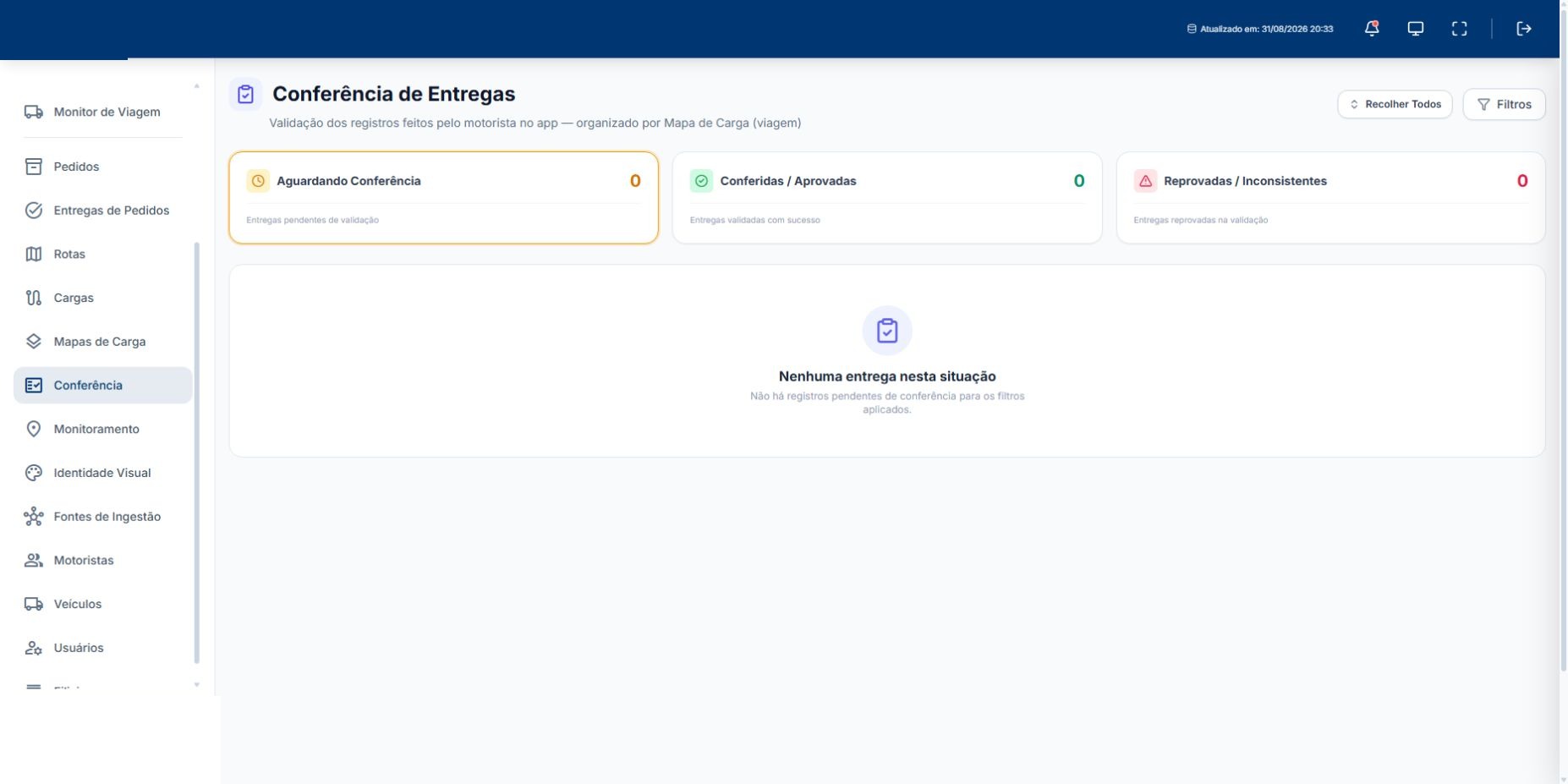1568x784 pixels.
Task: Open Motoristas page link
Action: point(103,561)
